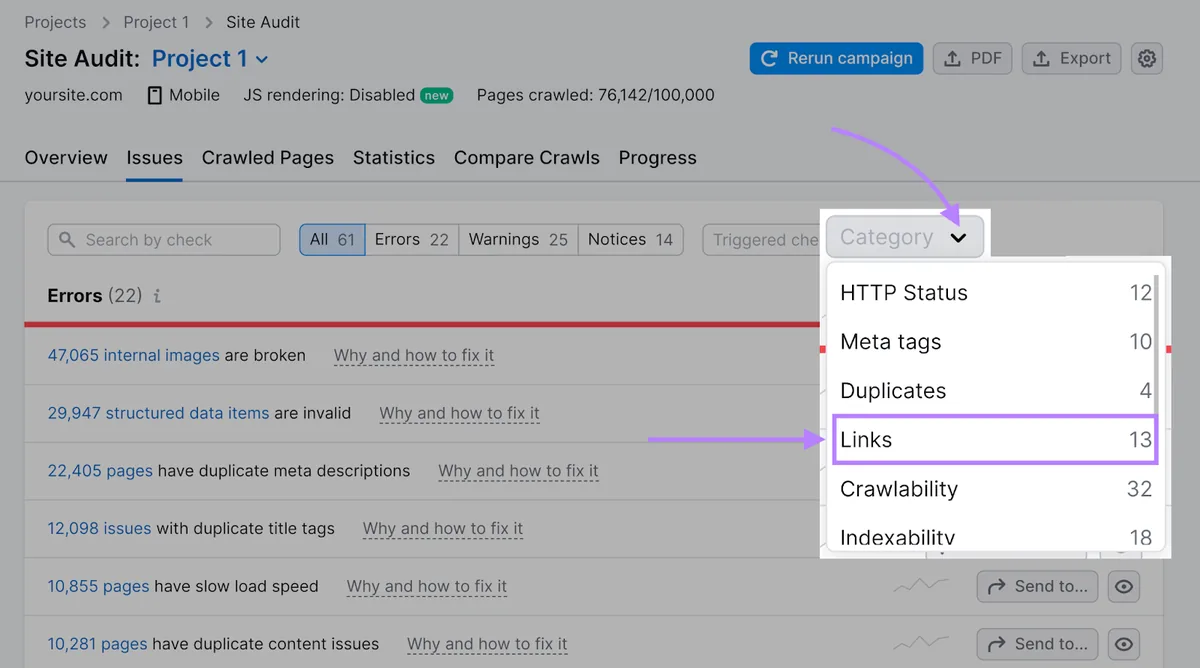Viewport: 1200px width, 668px height.
Task: Expand the Category dropdown
Action: (904, 238)
